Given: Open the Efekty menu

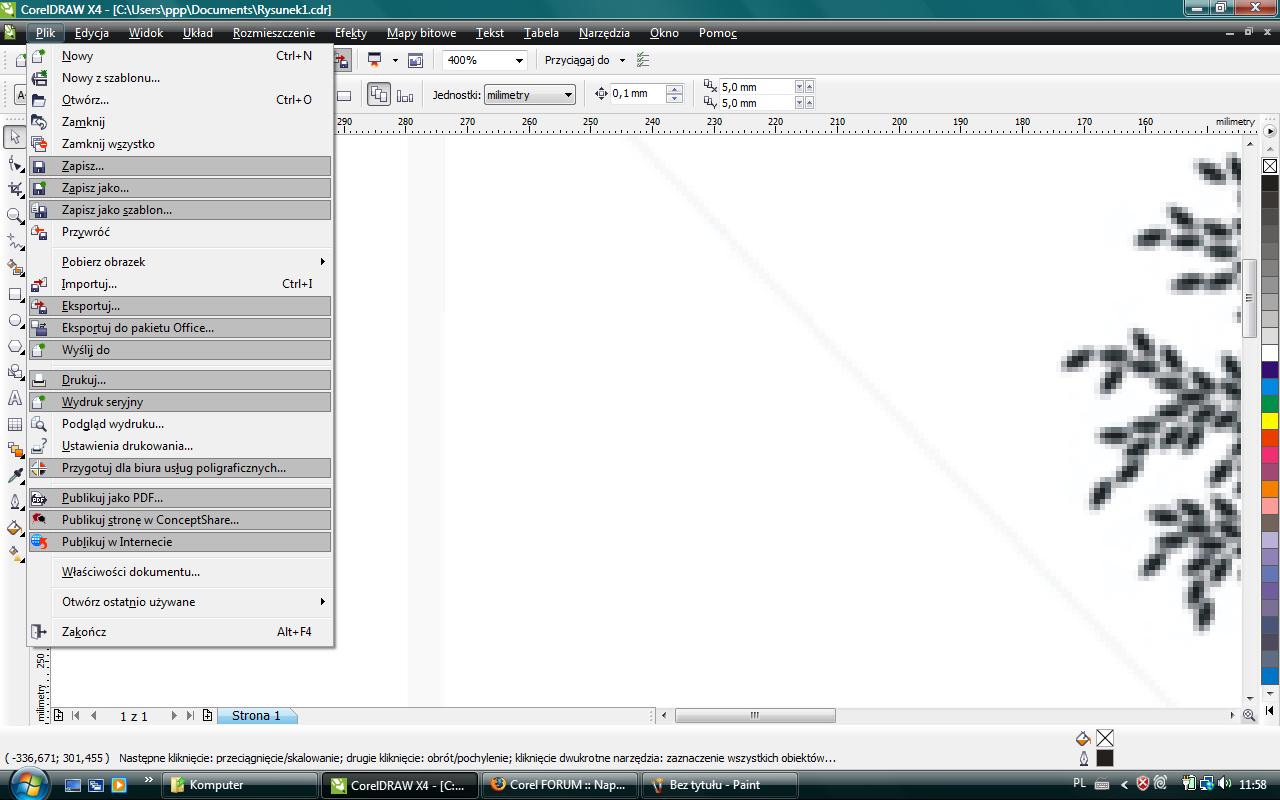Looking at the screenshot, I should (x=350, y=33).
